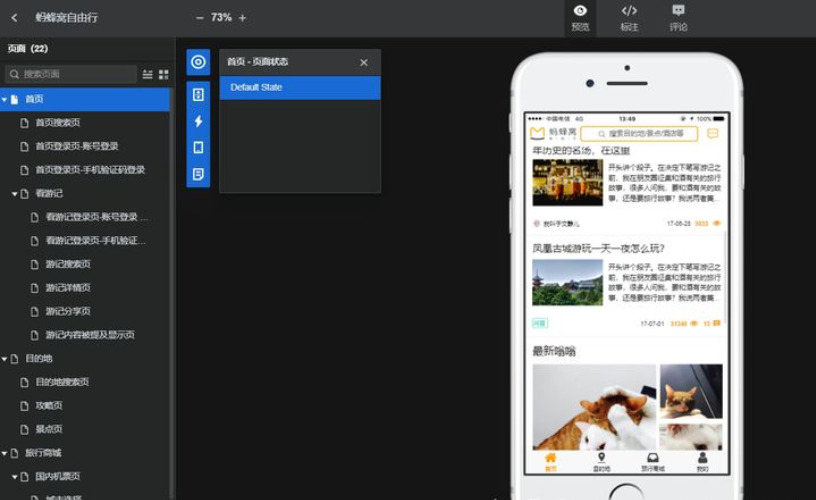Collapse the 国内机票页 tree node

coord(15,477)
